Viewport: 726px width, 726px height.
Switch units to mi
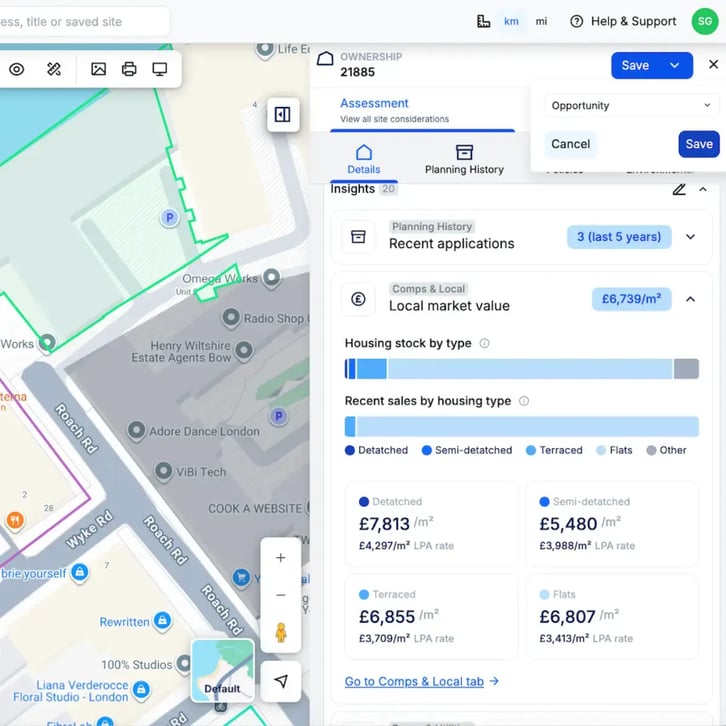pos(541,21)
